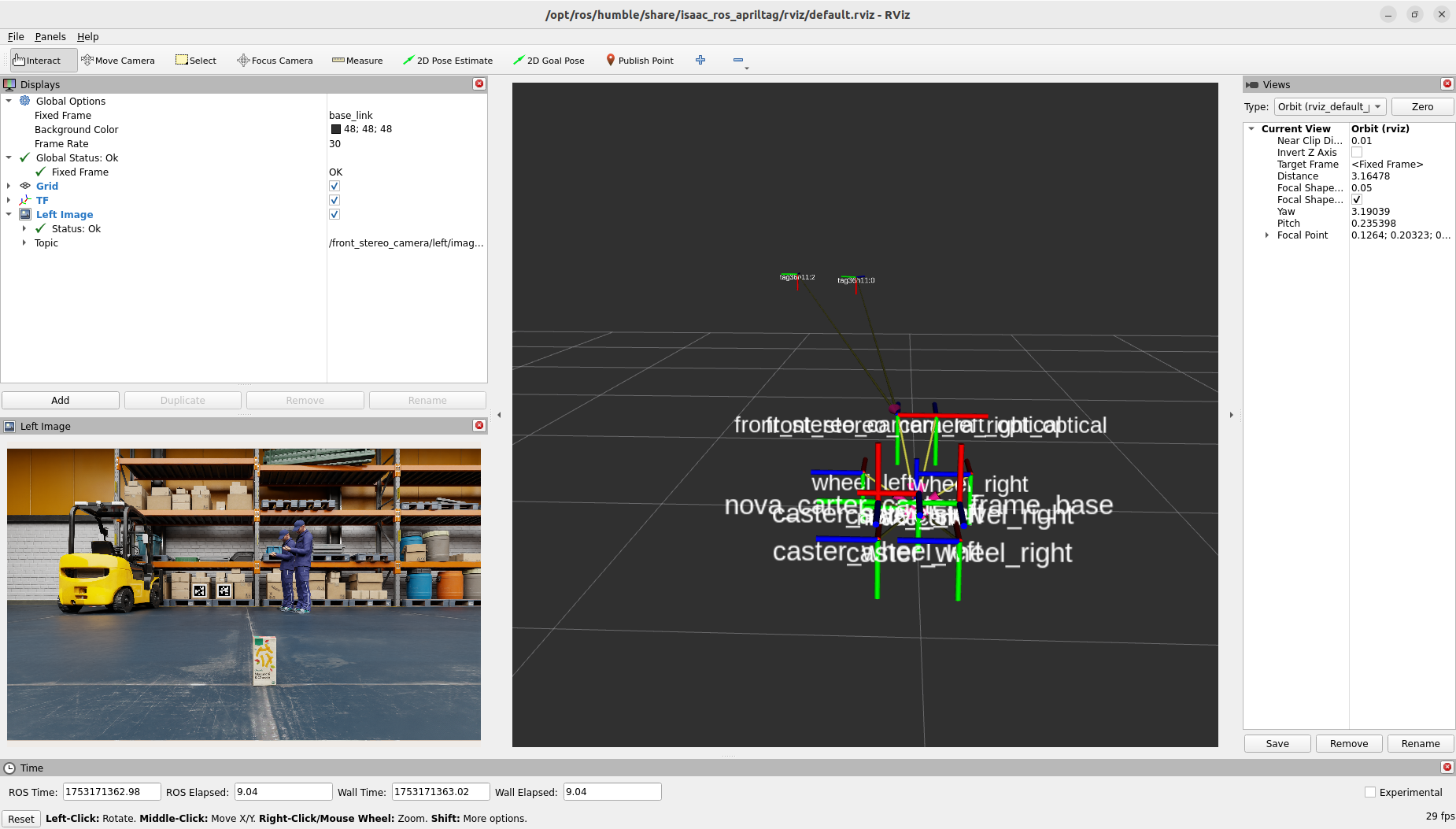
Task: Expand the Focal Point property
Action: [x=1266, y=235]
